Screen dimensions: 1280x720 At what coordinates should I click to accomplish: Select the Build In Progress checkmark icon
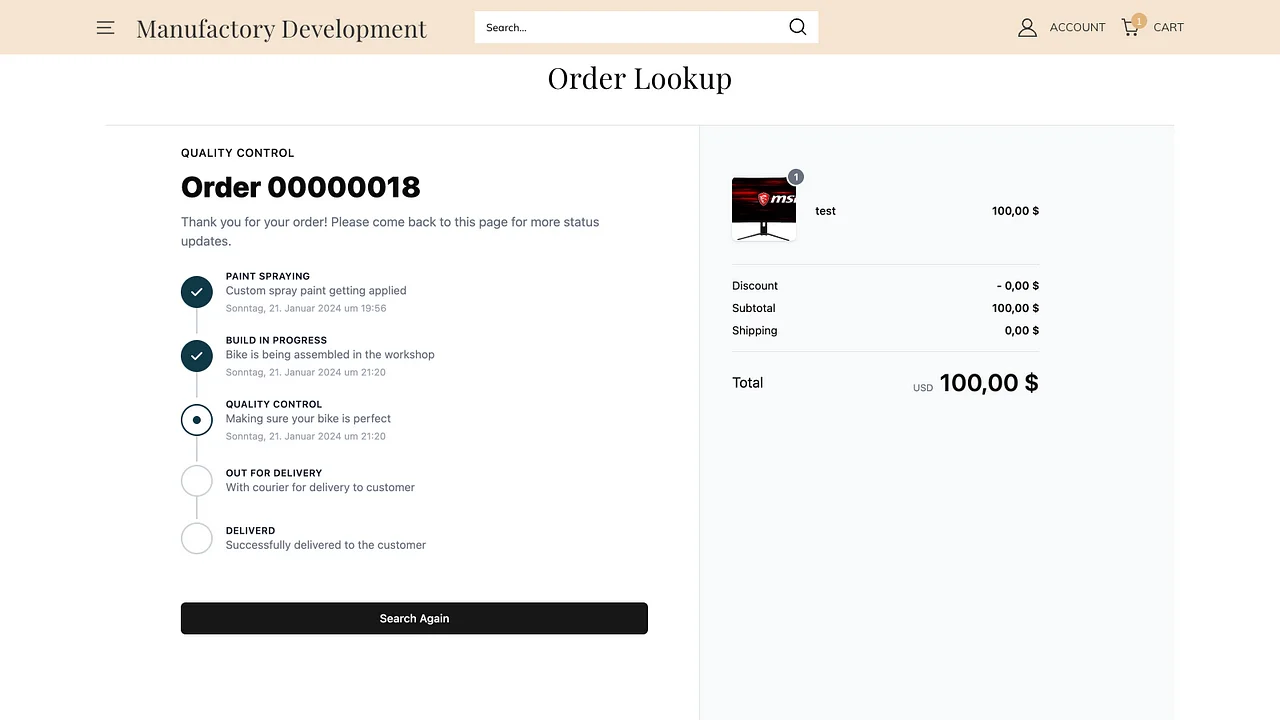click(196, 356)
